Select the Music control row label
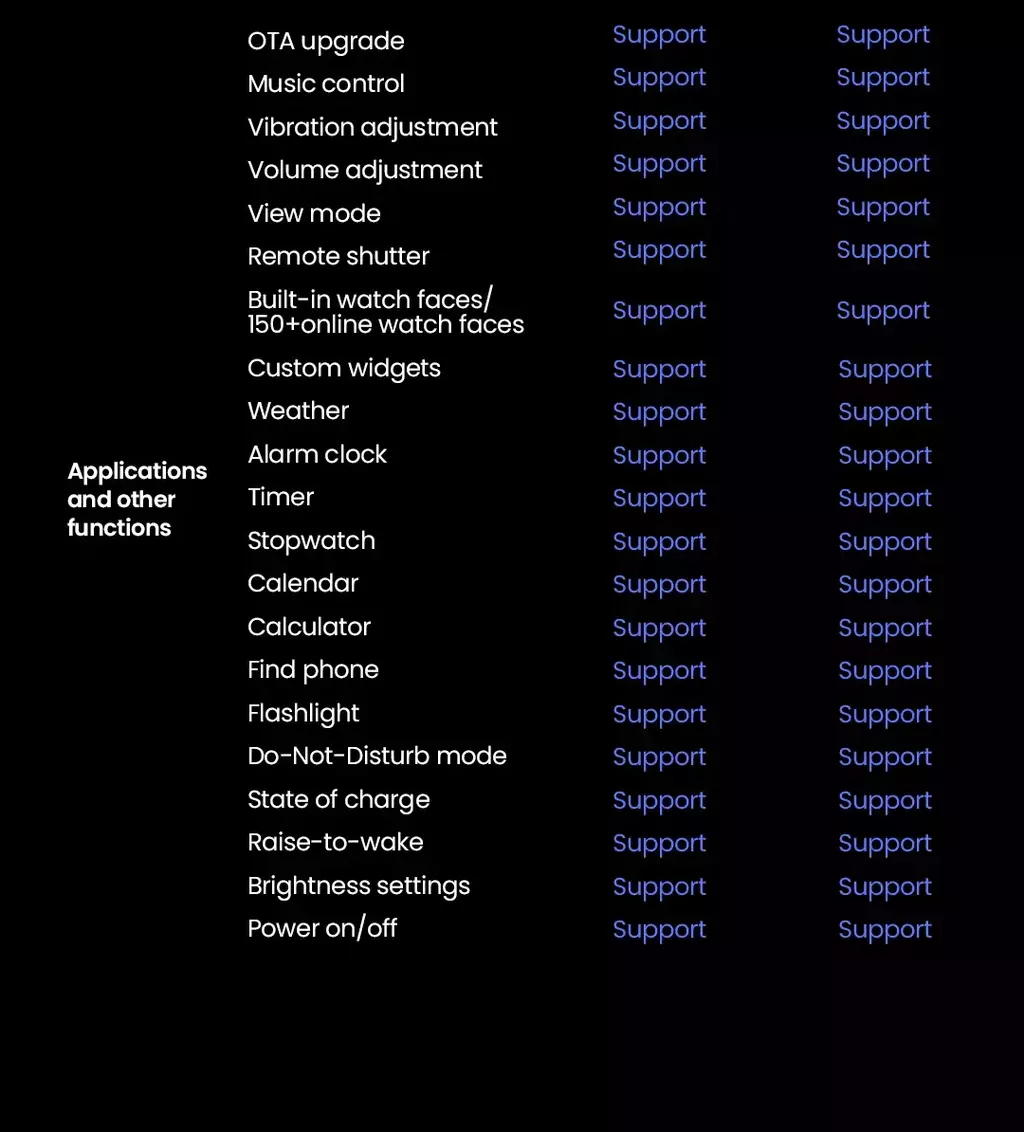 click(x=326, y=84)
